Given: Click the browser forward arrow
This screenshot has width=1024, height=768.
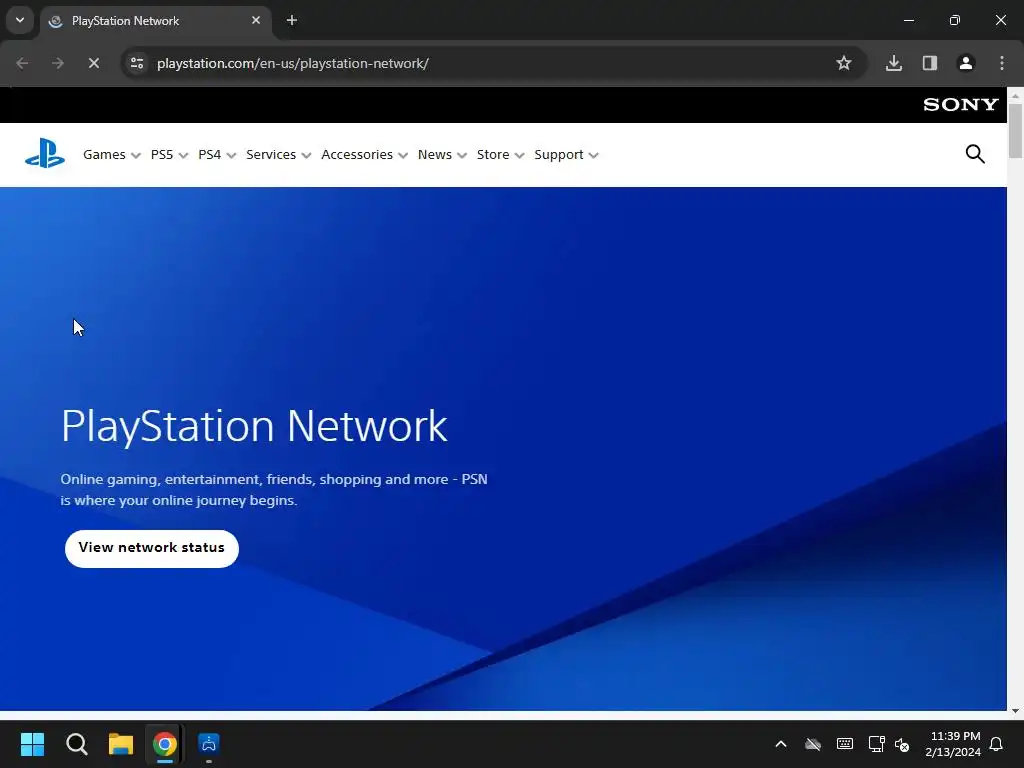Looking at the screenshot, I should tap(57, 63).
